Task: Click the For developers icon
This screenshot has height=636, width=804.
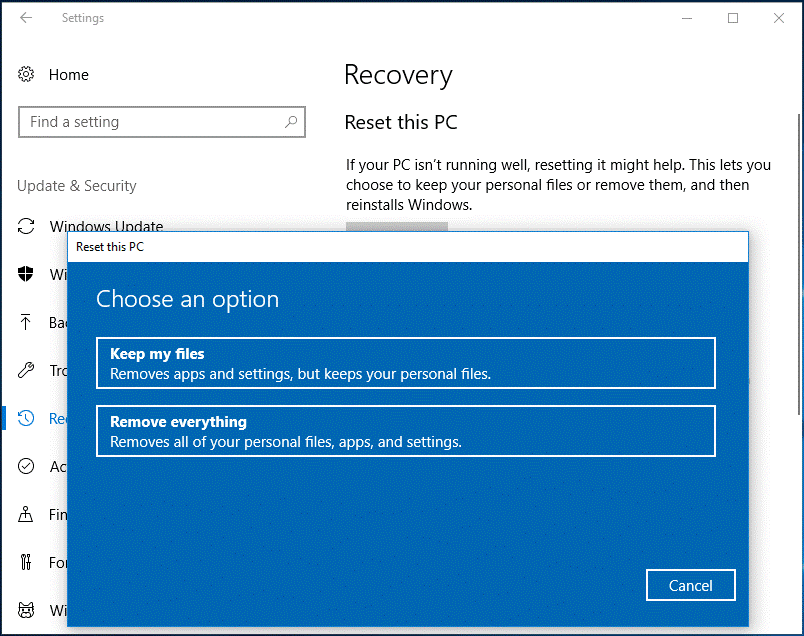Action: pos(26,562)
